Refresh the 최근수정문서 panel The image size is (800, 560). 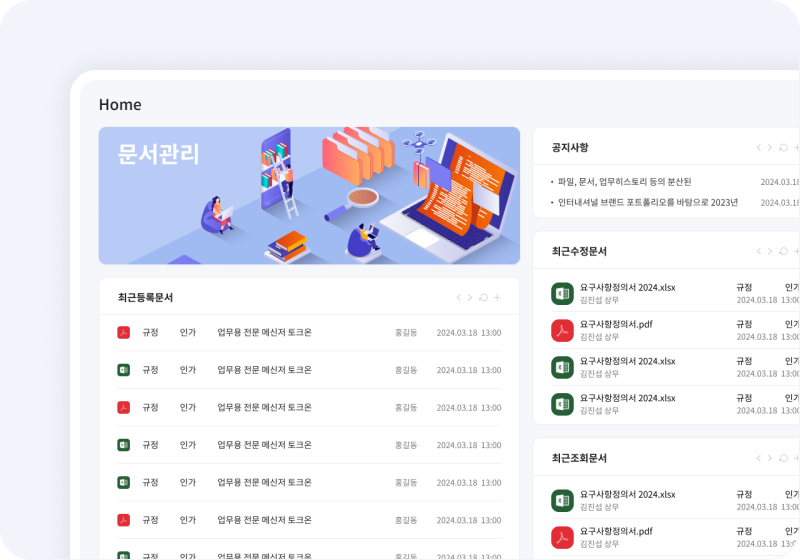783,252
